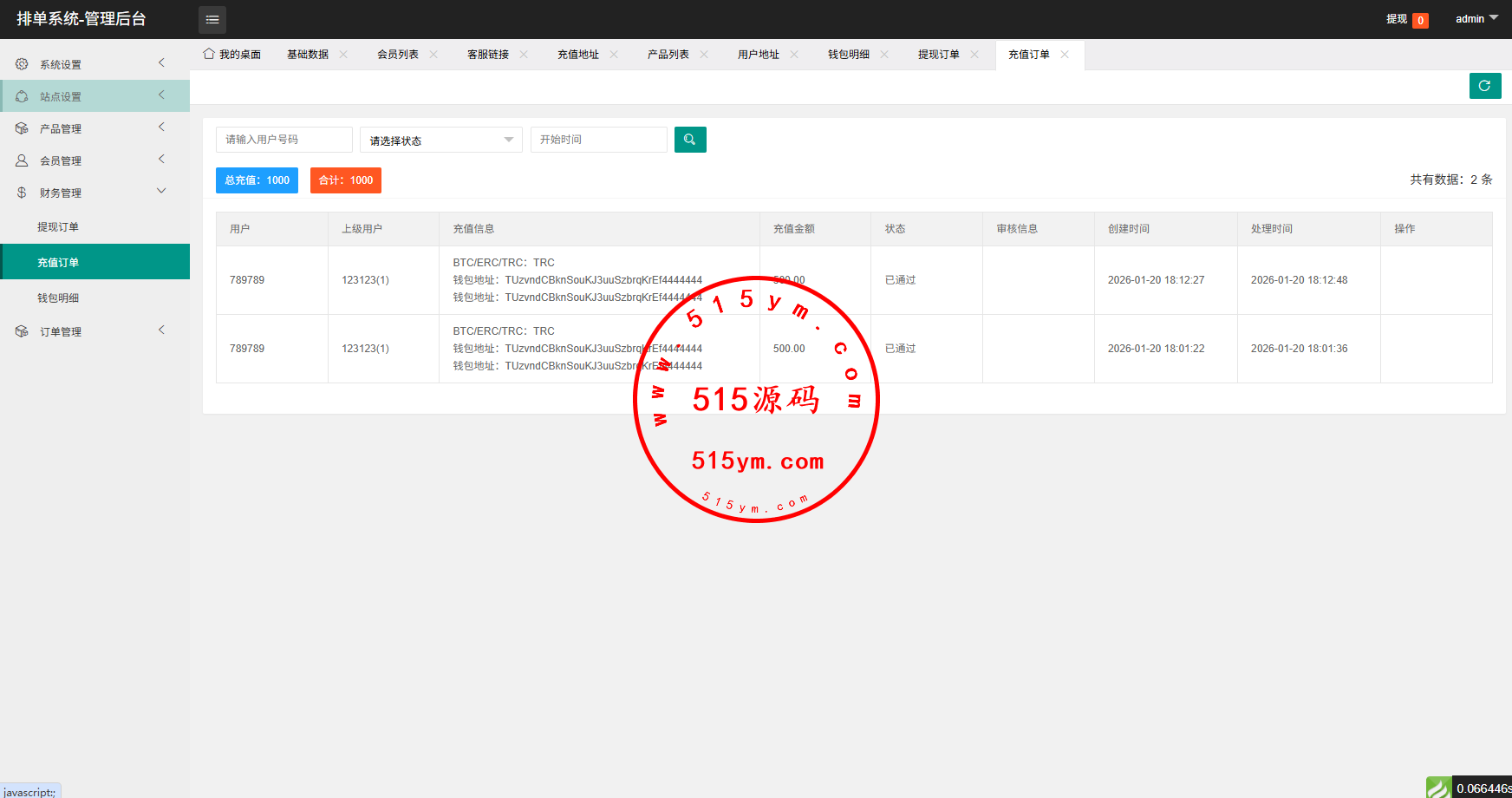Switch to the 会员列表 tab
Screen dimensions: 1512x798
click(x=398, y=55)
